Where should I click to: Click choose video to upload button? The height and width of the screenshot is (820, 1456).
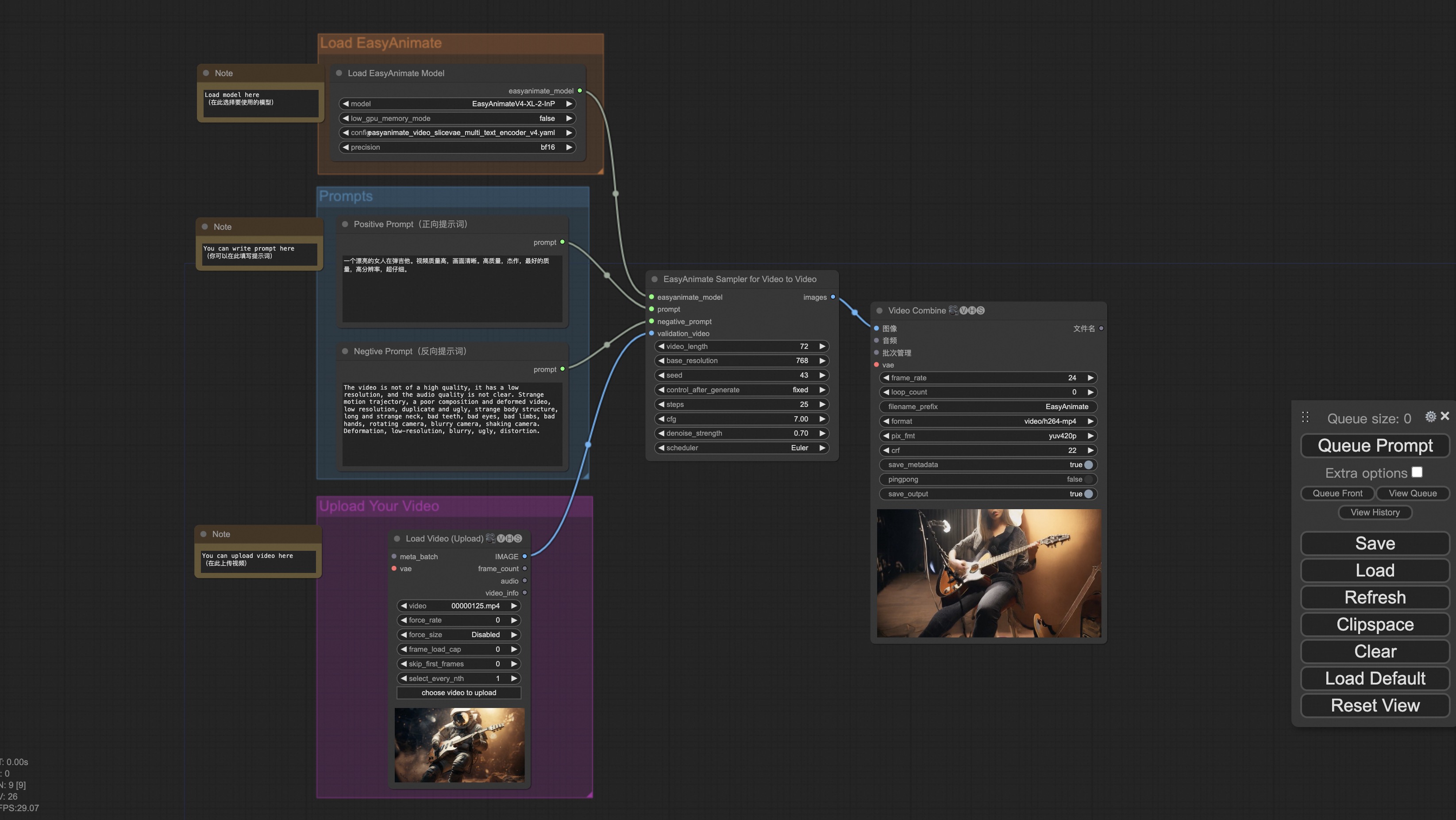click(x=459, y=693)
